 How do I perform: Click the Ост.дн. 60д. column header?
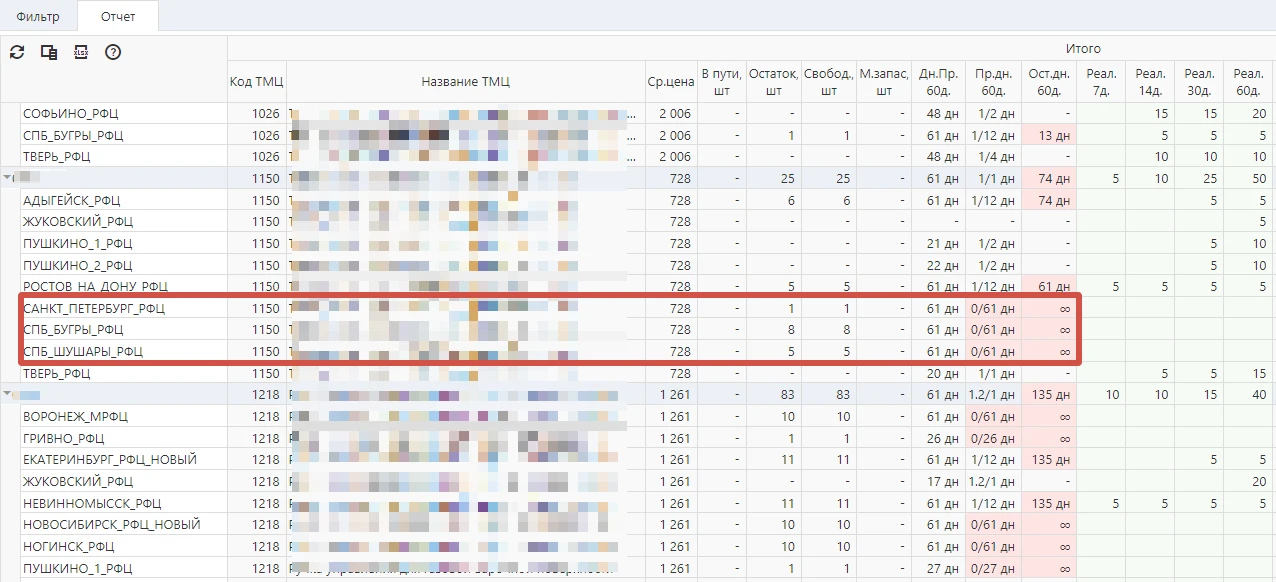point(1049,82)
